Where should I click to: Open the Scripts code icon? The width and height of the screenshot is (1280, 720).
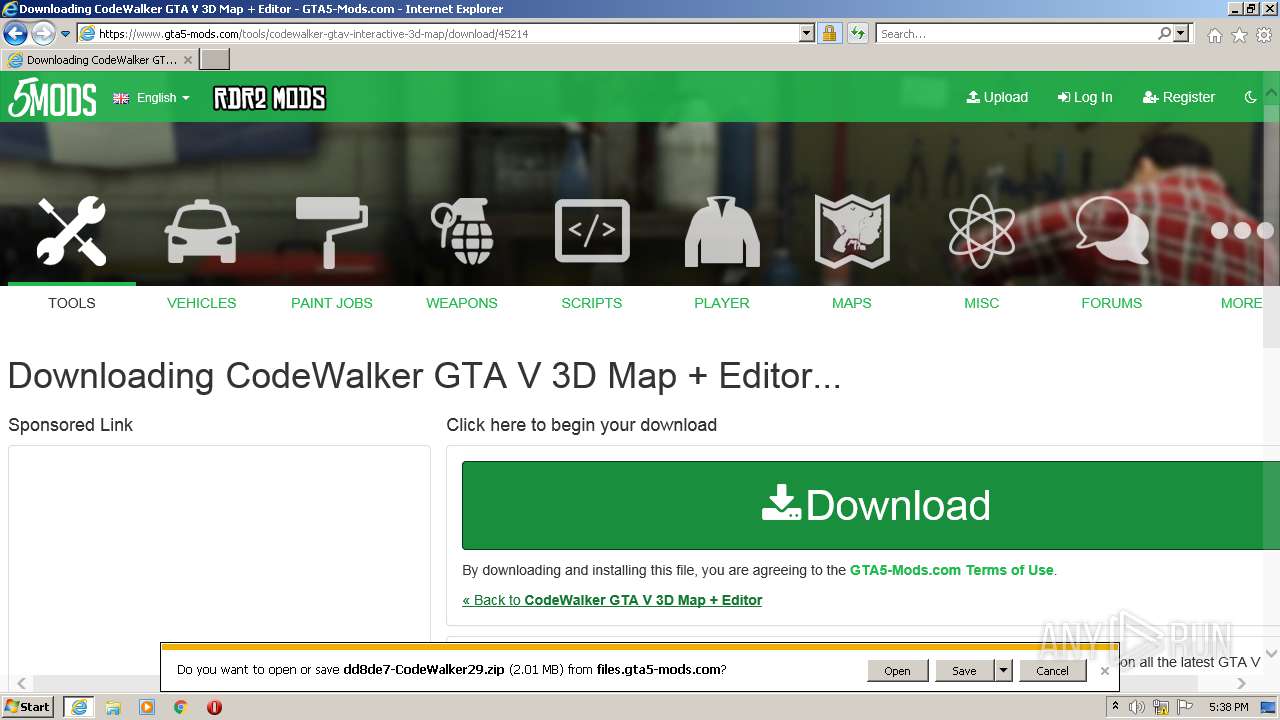coord(592,231)
